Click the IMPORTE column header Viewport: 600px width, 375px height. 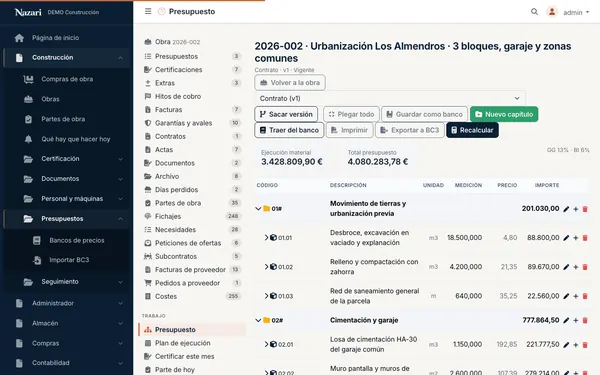pos(547,185)
